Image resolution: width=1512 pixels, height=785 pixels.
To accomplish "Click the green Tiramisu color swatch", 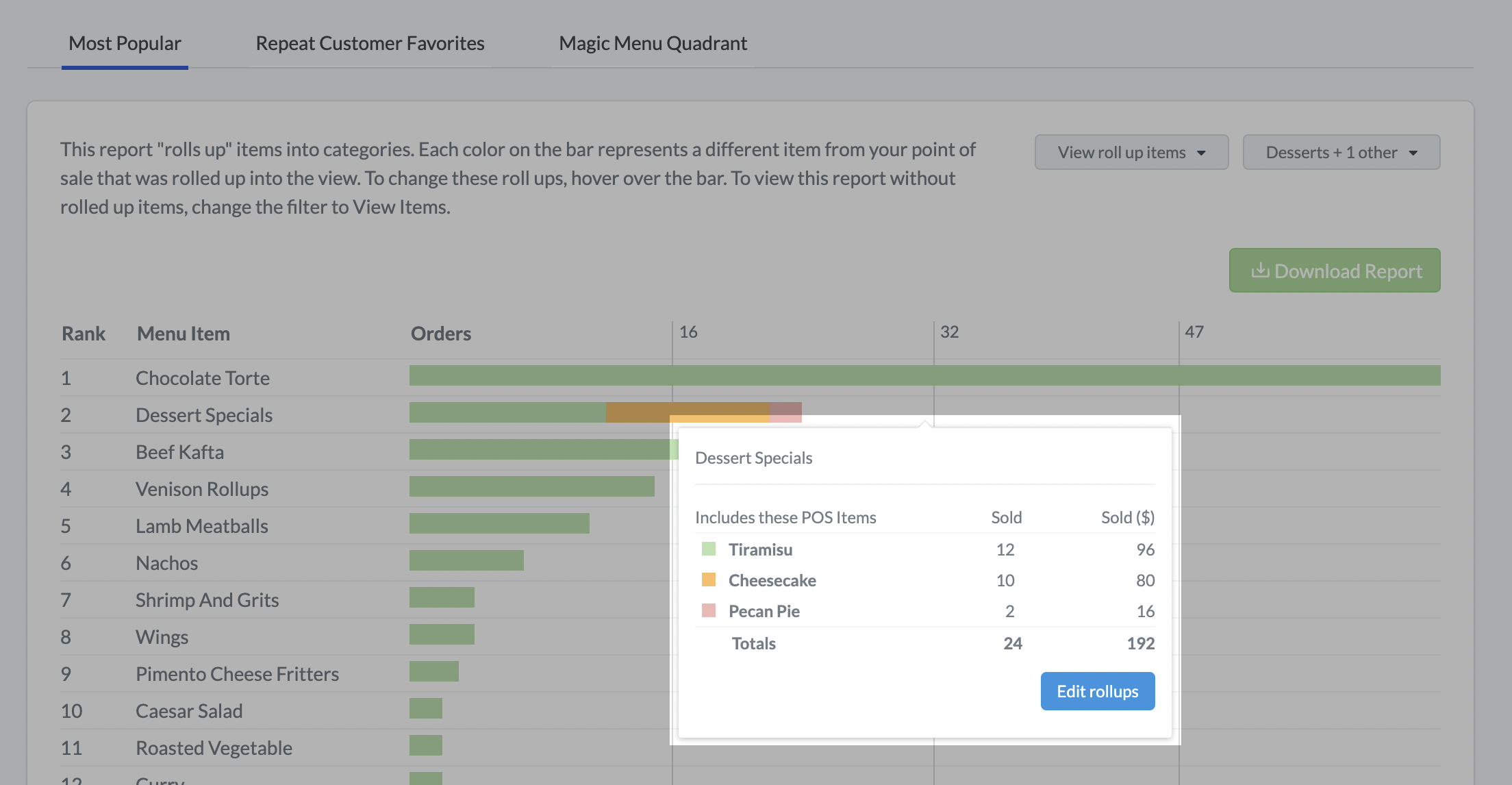I will pyautogui.click(x=709, y=549).
